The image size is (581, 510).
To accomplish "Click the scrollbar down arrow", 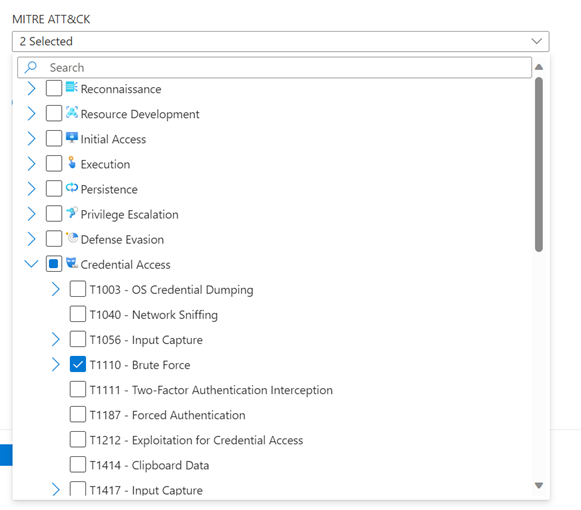I will tap(539, 485).
